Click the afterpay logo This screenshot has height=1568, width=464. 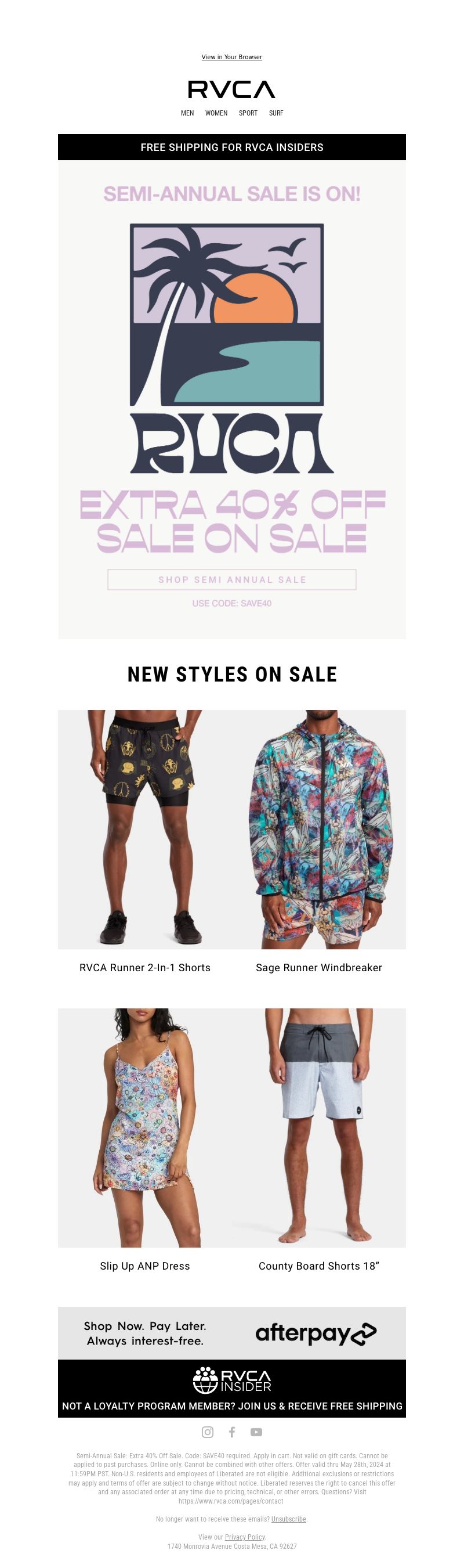click(x=316, y=1333)
